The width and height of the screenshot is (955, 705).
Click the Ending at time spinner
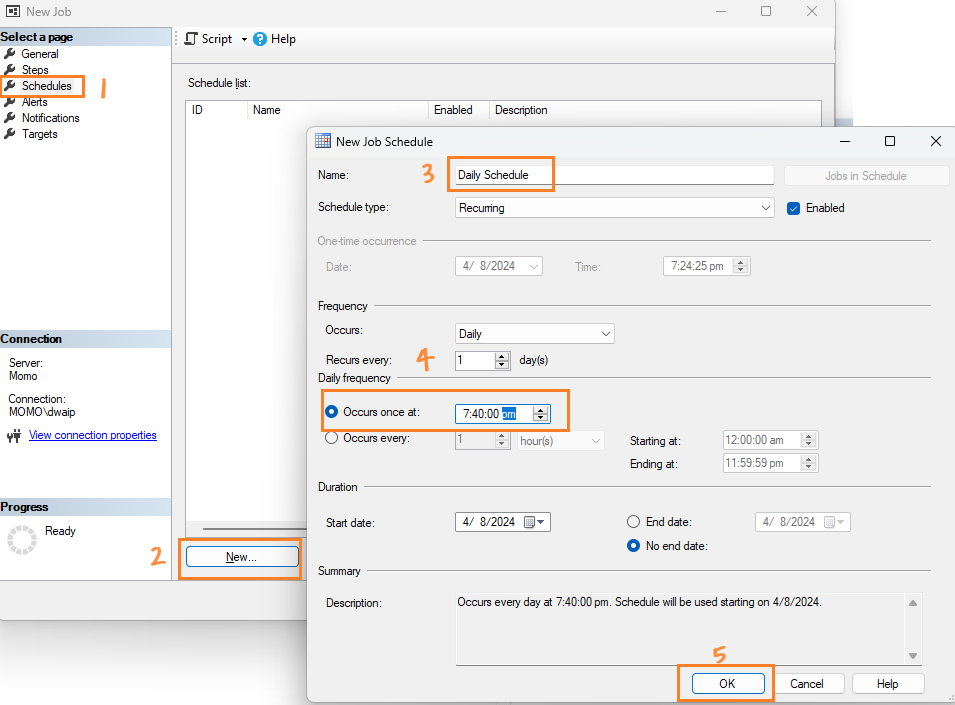pyautogui.click(x=808, y=463)
